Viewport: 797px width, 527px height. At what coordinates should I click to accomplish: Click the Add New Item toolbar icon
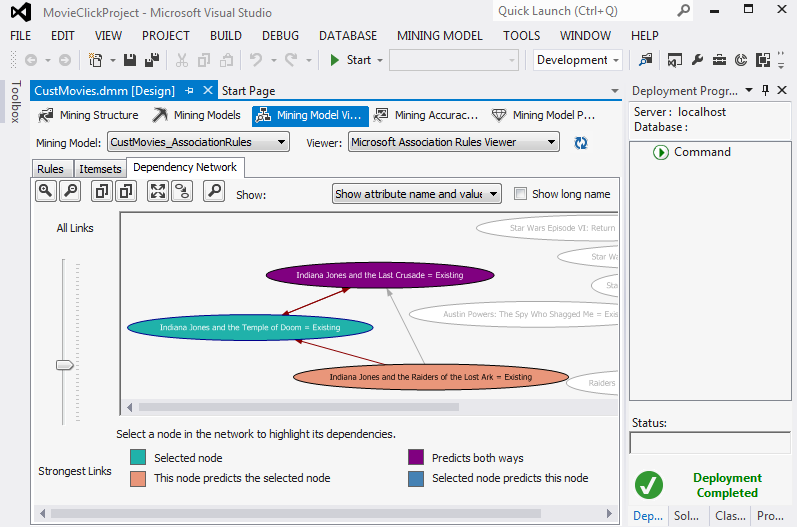(96, 60)
